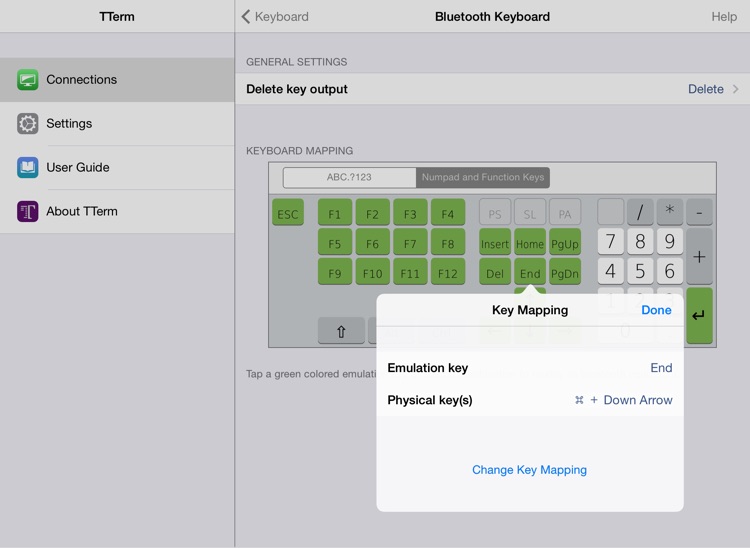The width and height of the screenshot is (750, 548).
Task: Select the Physical key Down Arrow value
Action: coord(624,400)
